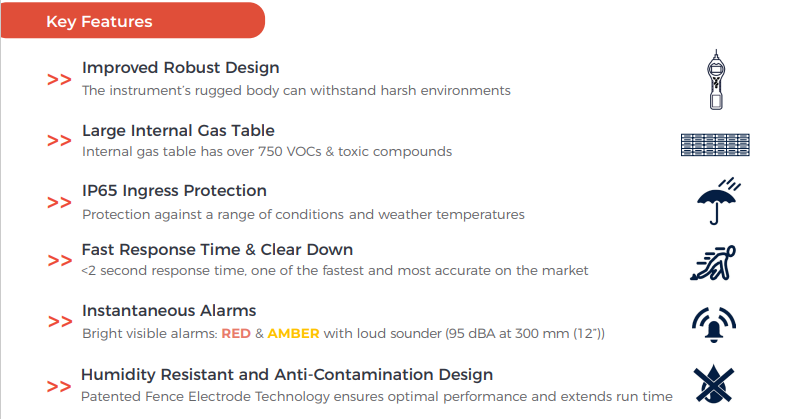This screenshot has height=419, width=794.
Task: Click the red chevrons beside Humidity Resistant heading
Action: pos(59,386)
